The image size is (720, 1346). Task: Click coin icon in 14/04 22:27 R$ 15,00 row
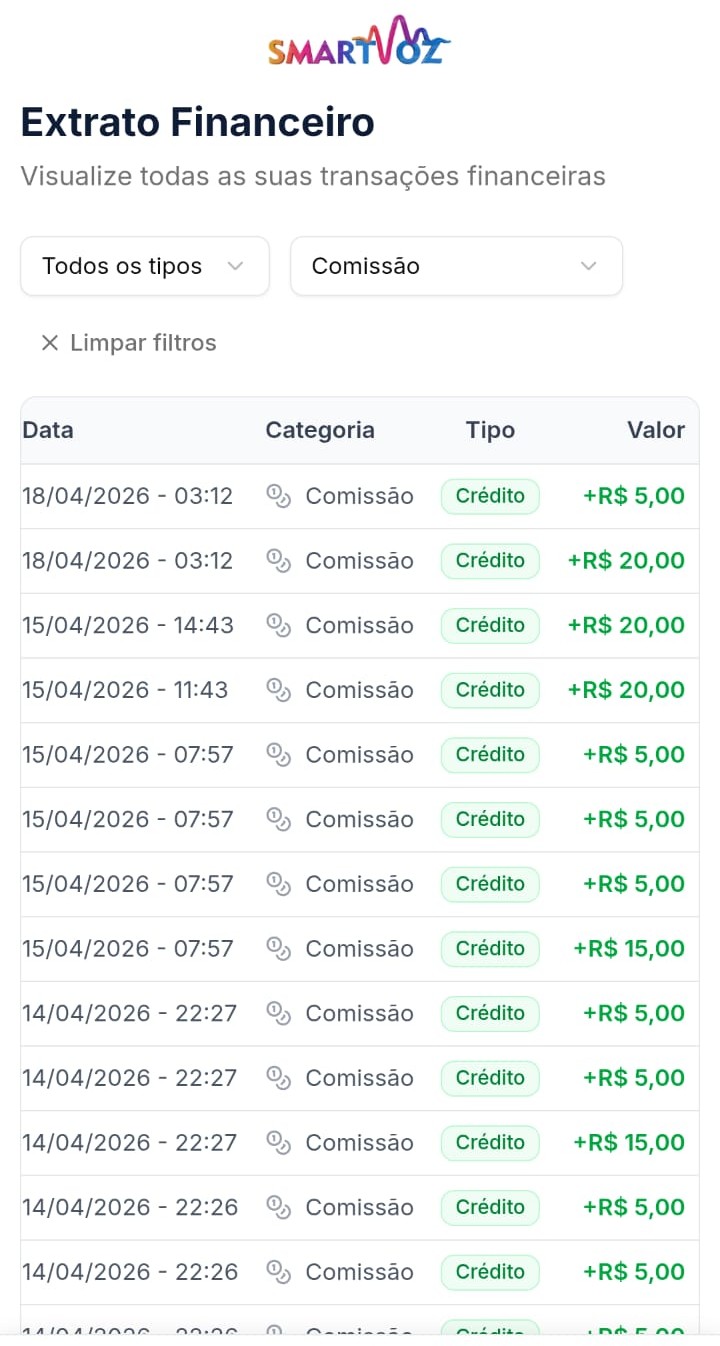[x=278, y=1143]
